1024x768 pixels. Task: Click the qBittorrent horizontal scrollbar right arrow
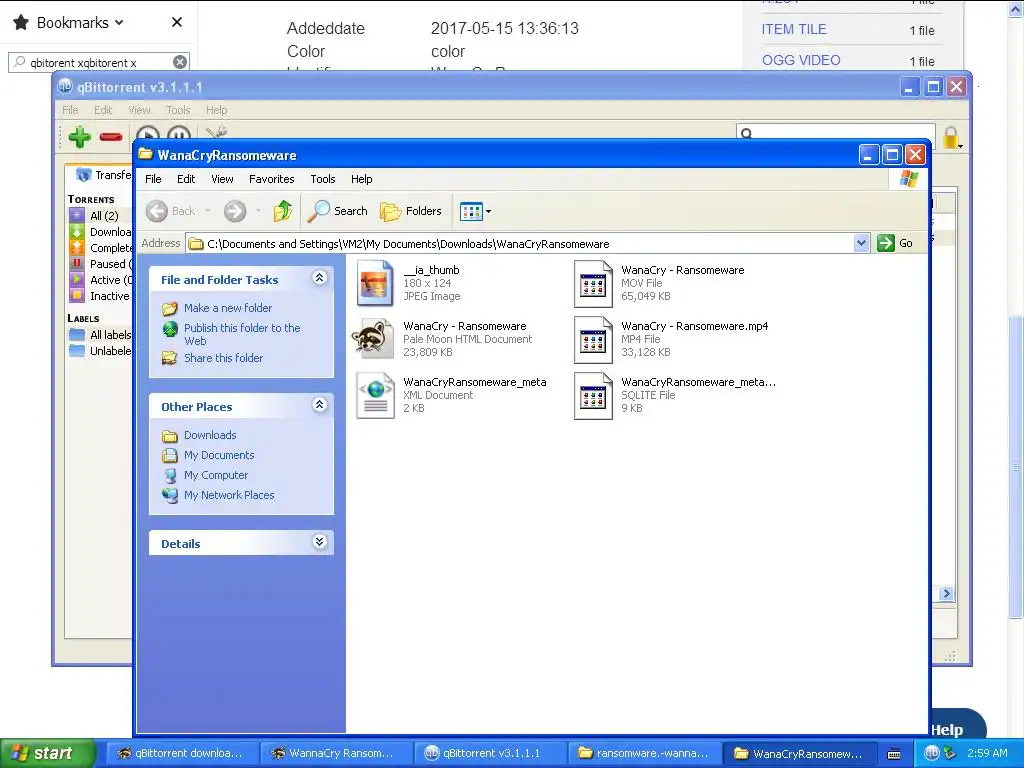click(946, 594)
